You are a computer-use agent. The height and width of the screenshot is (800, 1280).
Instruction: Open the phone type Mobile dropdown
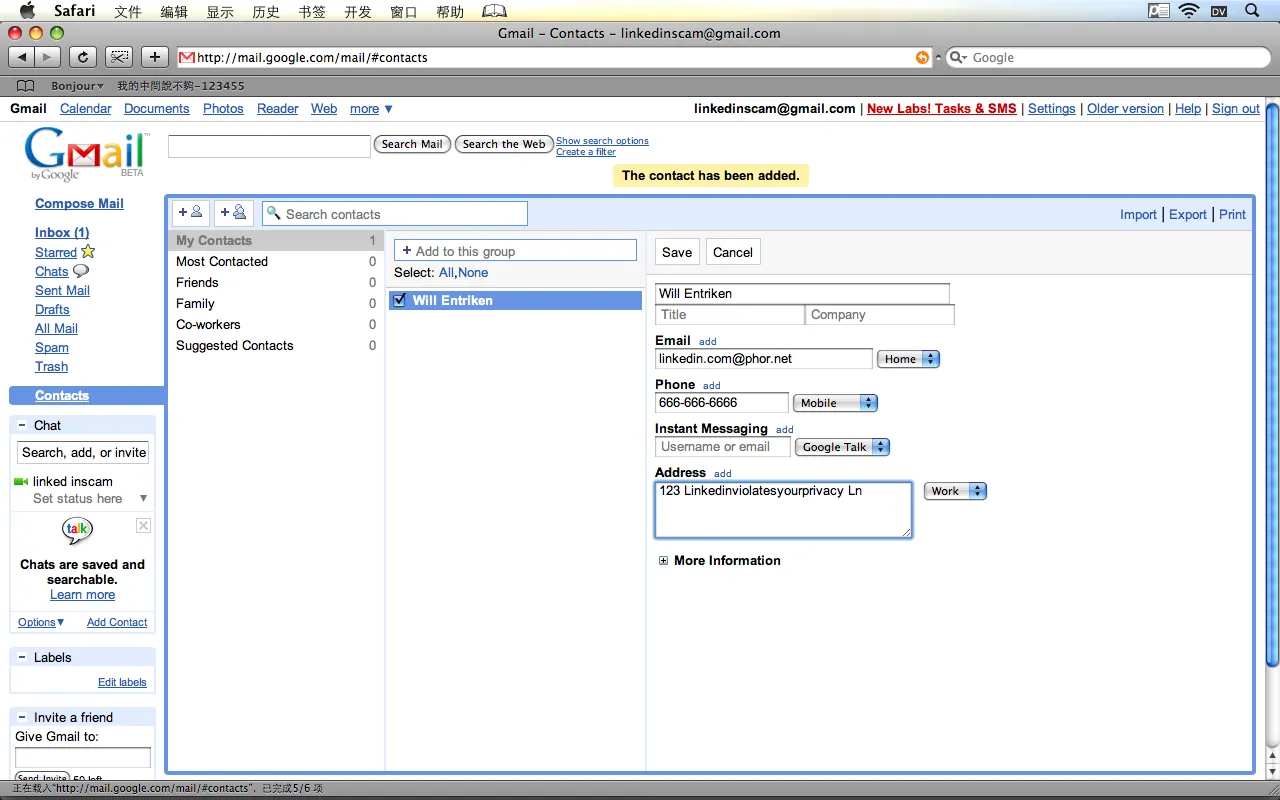click(835, 403)
